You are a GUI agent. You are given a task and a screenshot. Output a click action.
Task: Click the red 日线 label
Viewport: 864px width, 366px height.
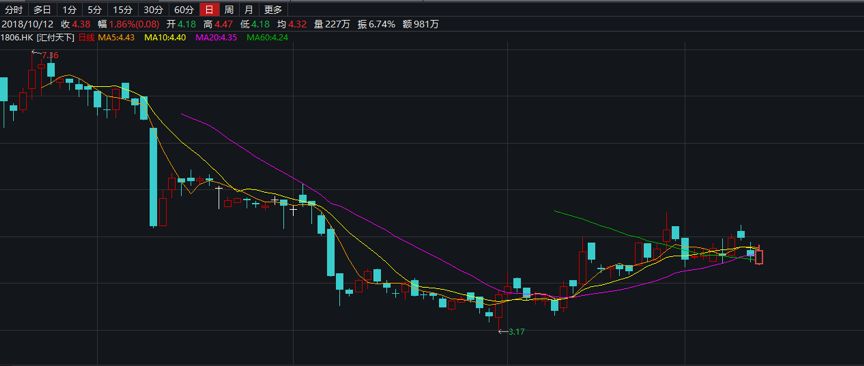point(86,37)
